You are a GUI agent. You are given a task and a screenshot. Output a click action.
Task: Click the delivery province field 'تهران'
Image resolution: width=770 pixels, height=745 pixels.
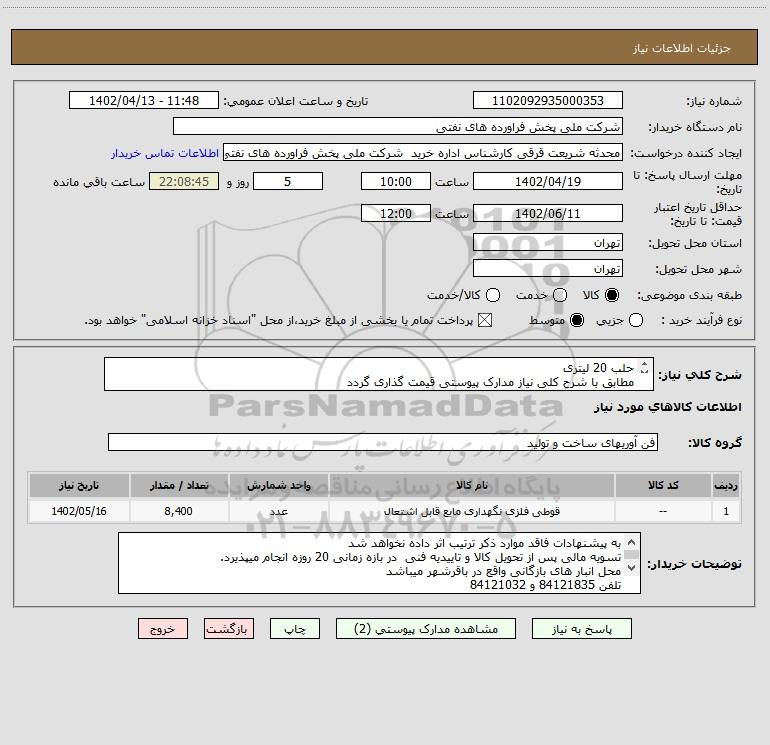[x=548, y=243]
